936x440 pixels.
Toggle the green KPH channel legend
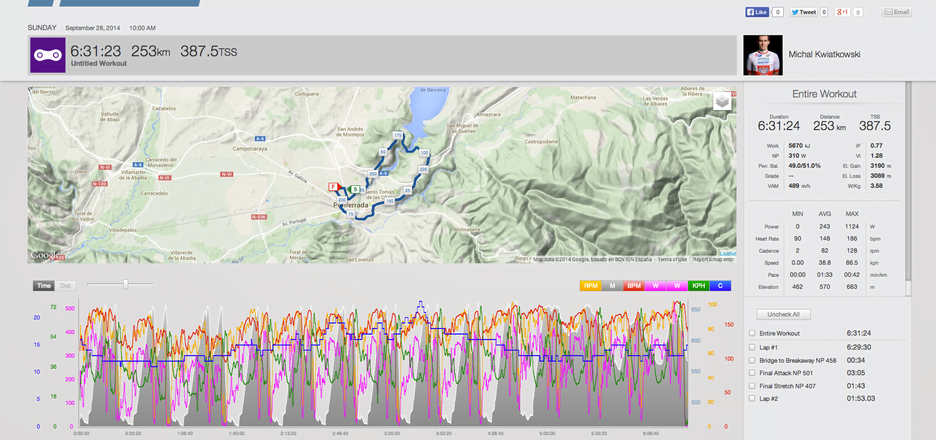698,286
